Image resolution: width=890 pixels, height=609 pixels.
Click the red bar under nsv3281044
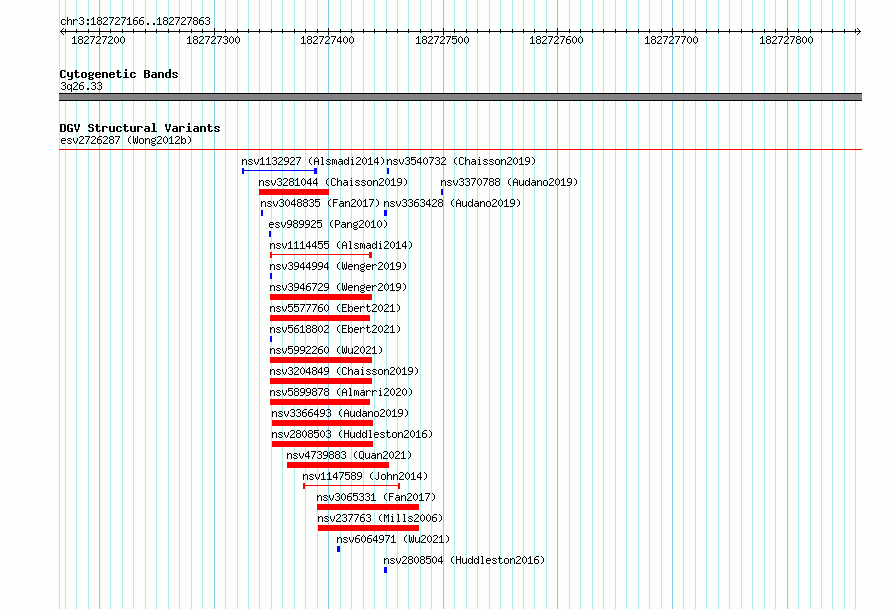coord(294,192)
